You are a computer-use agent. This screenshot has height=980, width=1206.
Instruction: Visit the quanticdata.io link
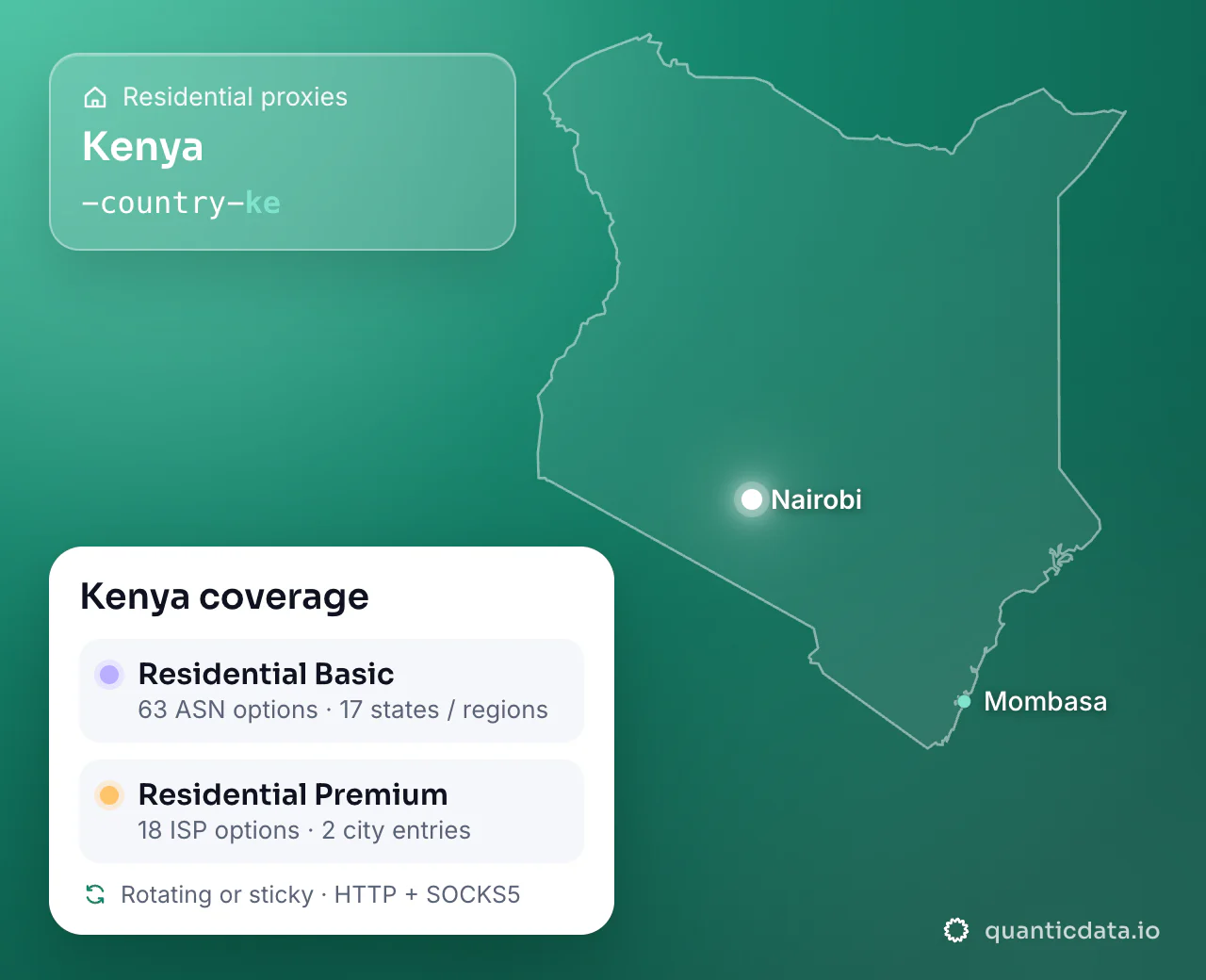(1072, 931)
